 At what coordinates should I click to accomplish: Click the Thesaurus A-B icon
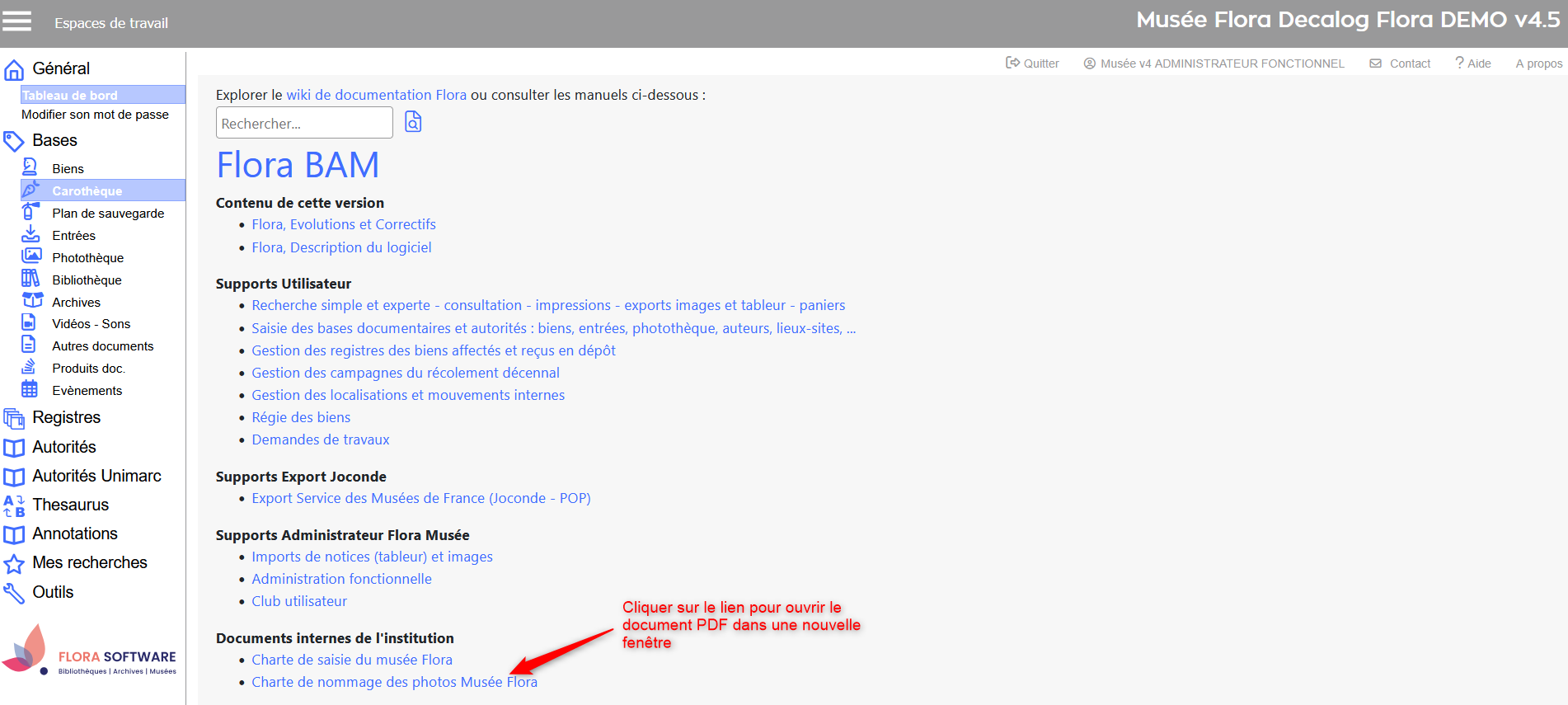pos(14,505)
